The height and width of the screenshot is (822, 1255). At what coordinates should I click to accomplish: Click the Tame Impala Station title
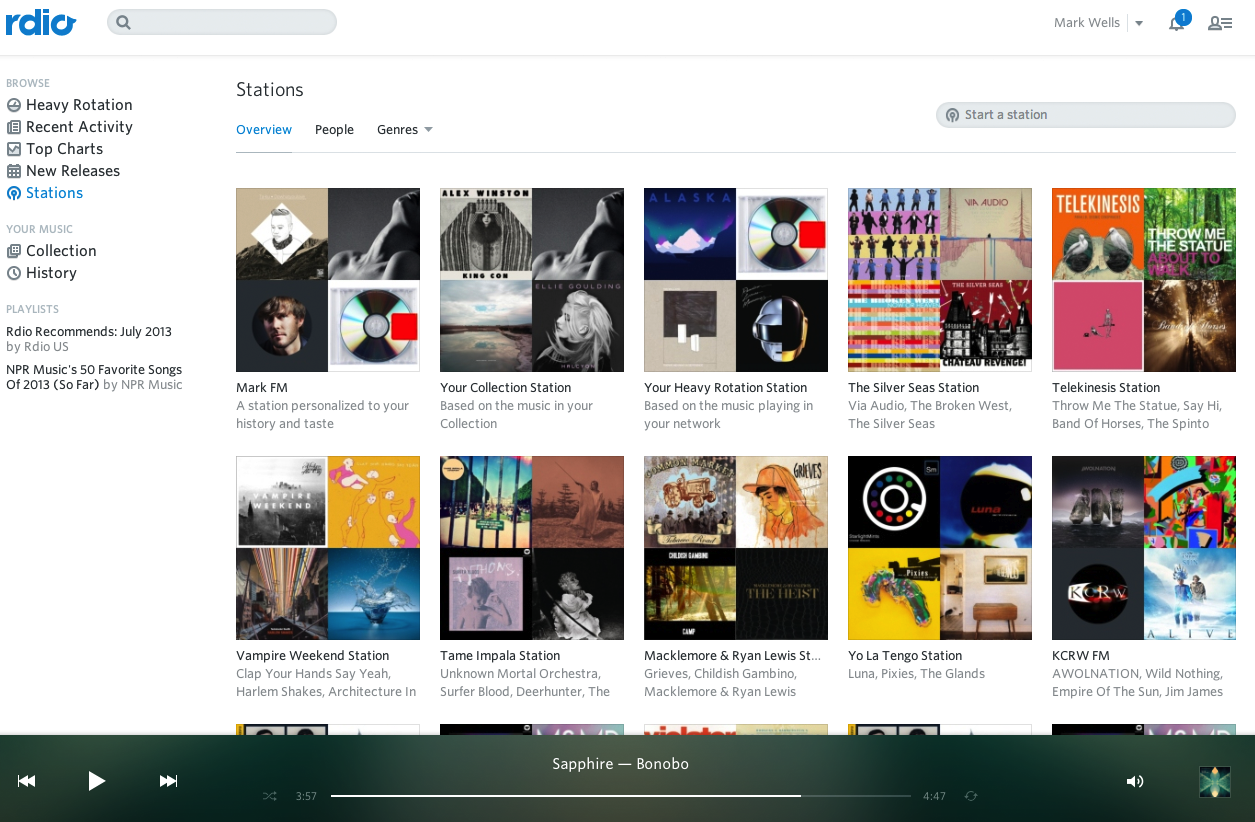(500, 656)
